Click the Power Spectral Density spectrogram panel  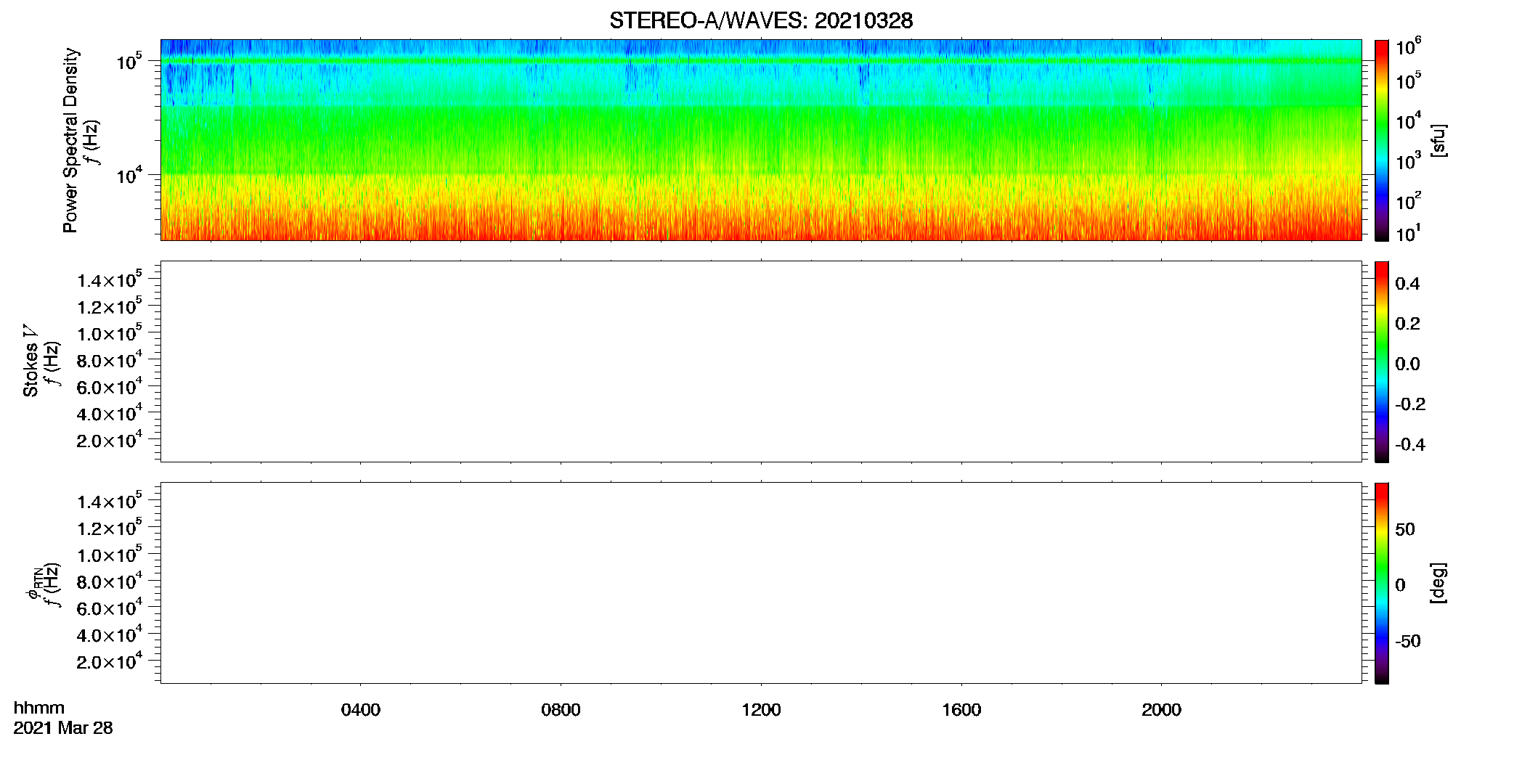point(761,139)
